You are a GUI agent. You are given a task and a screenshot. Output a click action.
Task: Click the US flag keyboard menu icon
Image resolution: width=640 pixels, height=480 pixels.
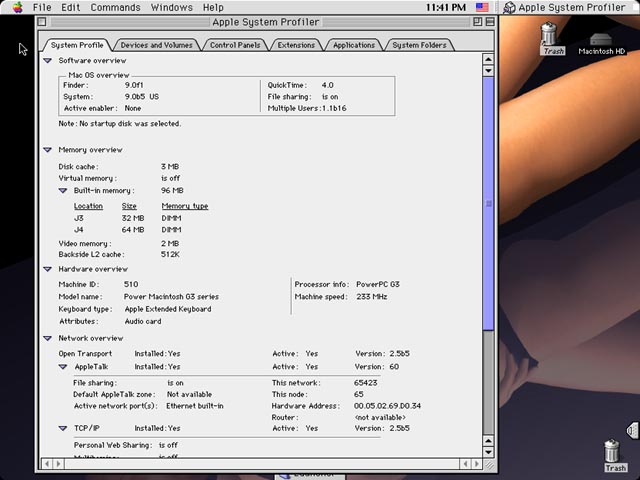pyautogui.click(x=482, y=7)
